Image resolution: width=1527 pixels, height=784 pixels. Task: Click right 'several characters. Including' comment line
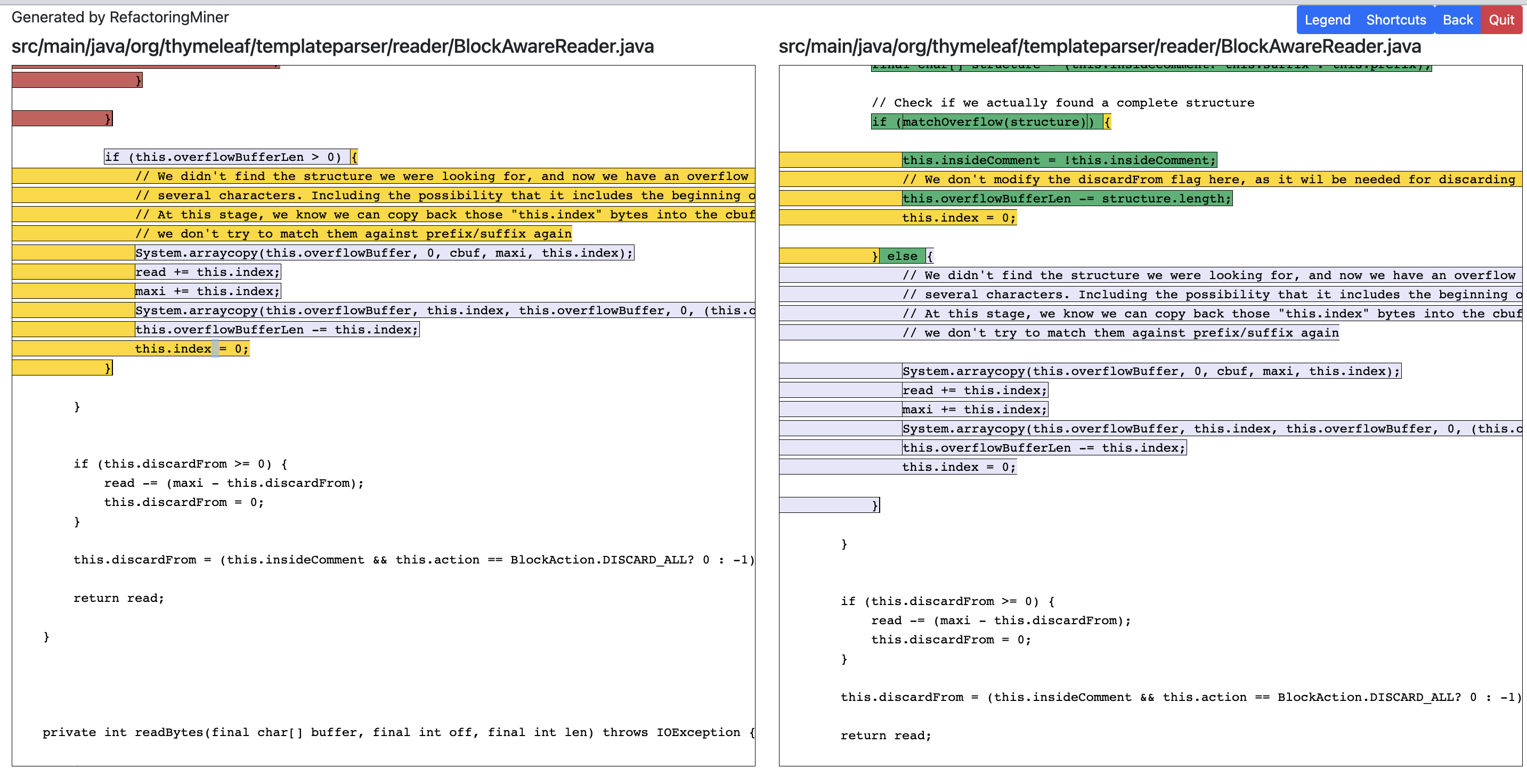pyautogui.click(x=1212, y=295)
